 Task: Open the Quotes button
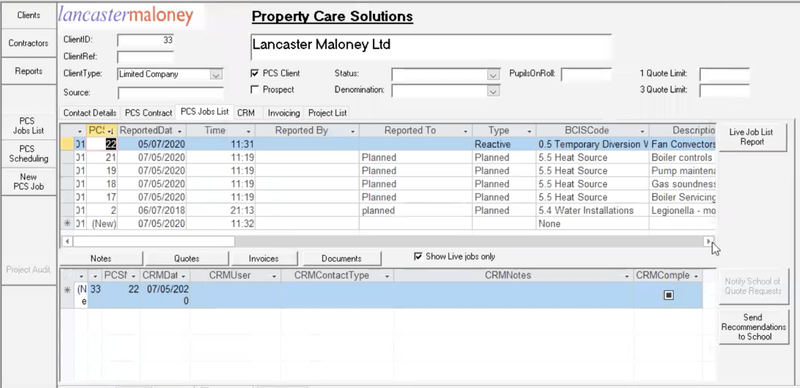point(187,259)
